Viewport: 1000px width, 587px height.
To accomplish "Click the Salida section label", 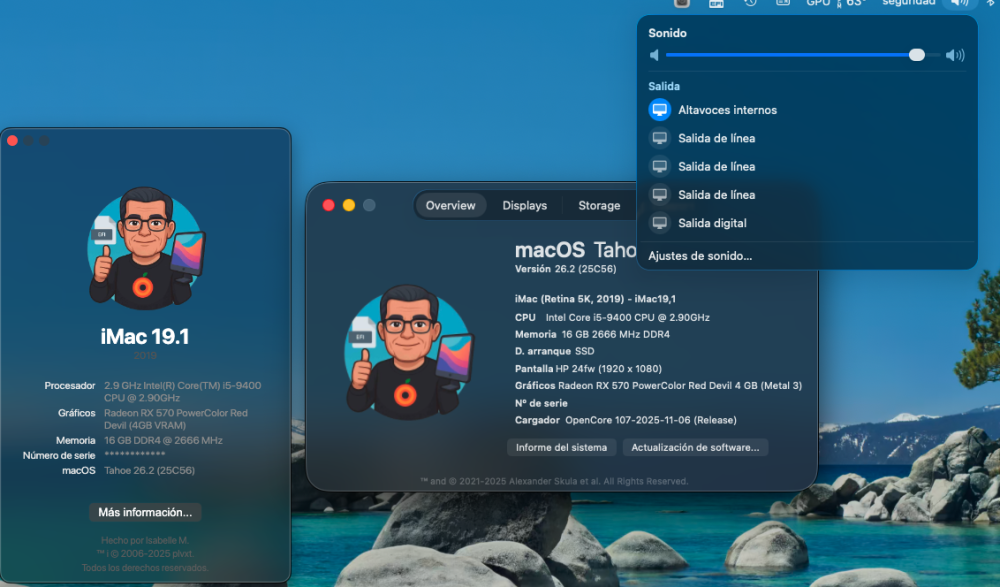I will pos(664,86).
